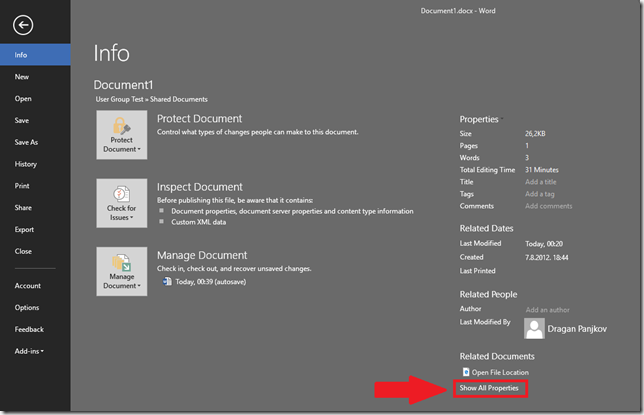Click the Add comments field
644x415 pixels.
pyautogui.click(x=548, y=206)
